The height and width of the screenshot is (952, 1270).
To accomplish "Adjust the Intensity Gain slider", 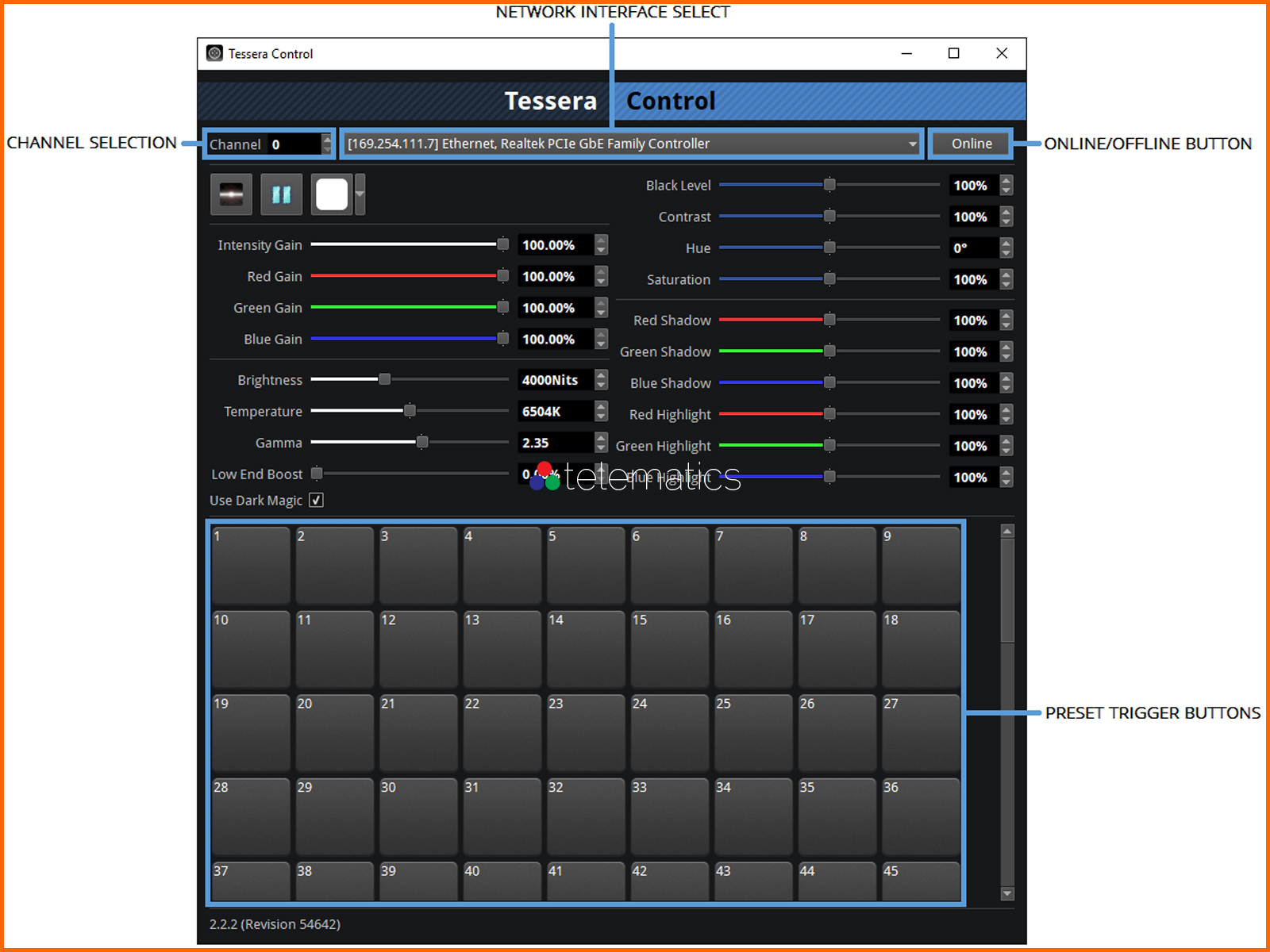I will click(x=410, y=244).
